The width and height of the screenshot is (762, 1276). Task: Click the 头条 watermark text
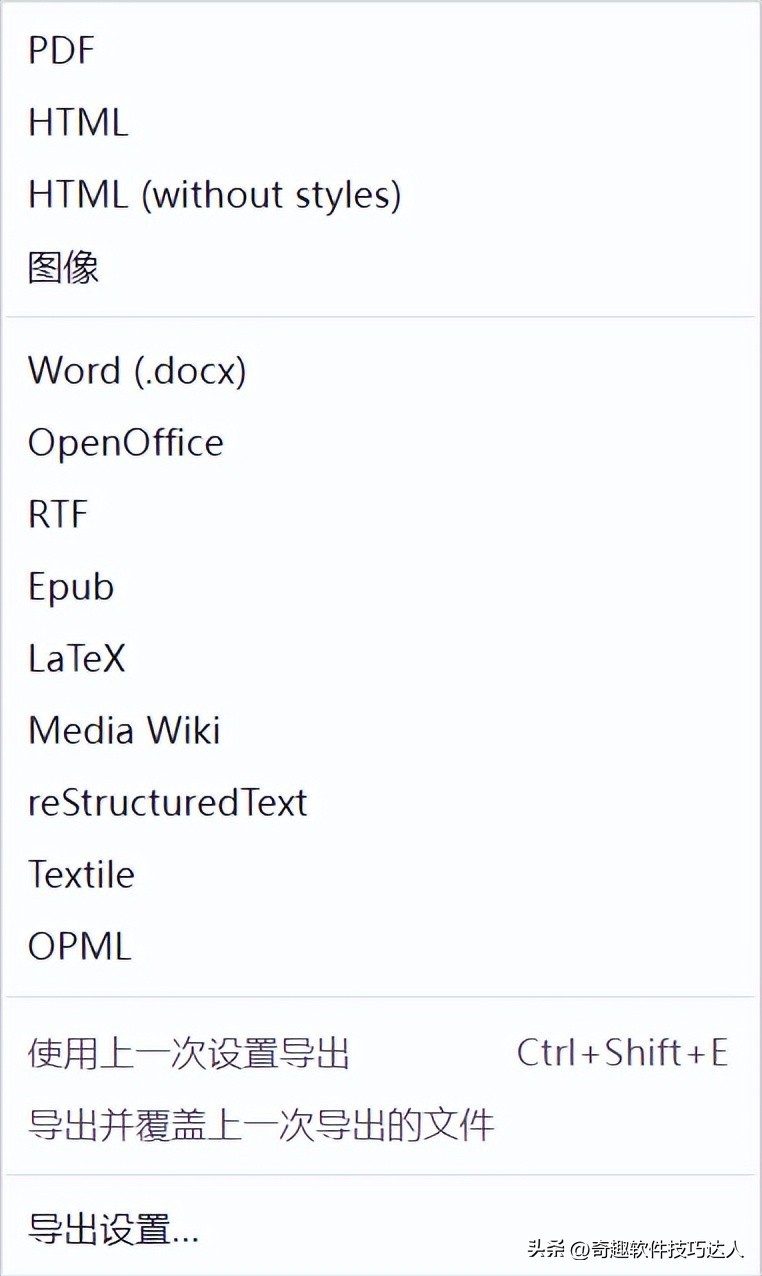(x=546, y=1249)
